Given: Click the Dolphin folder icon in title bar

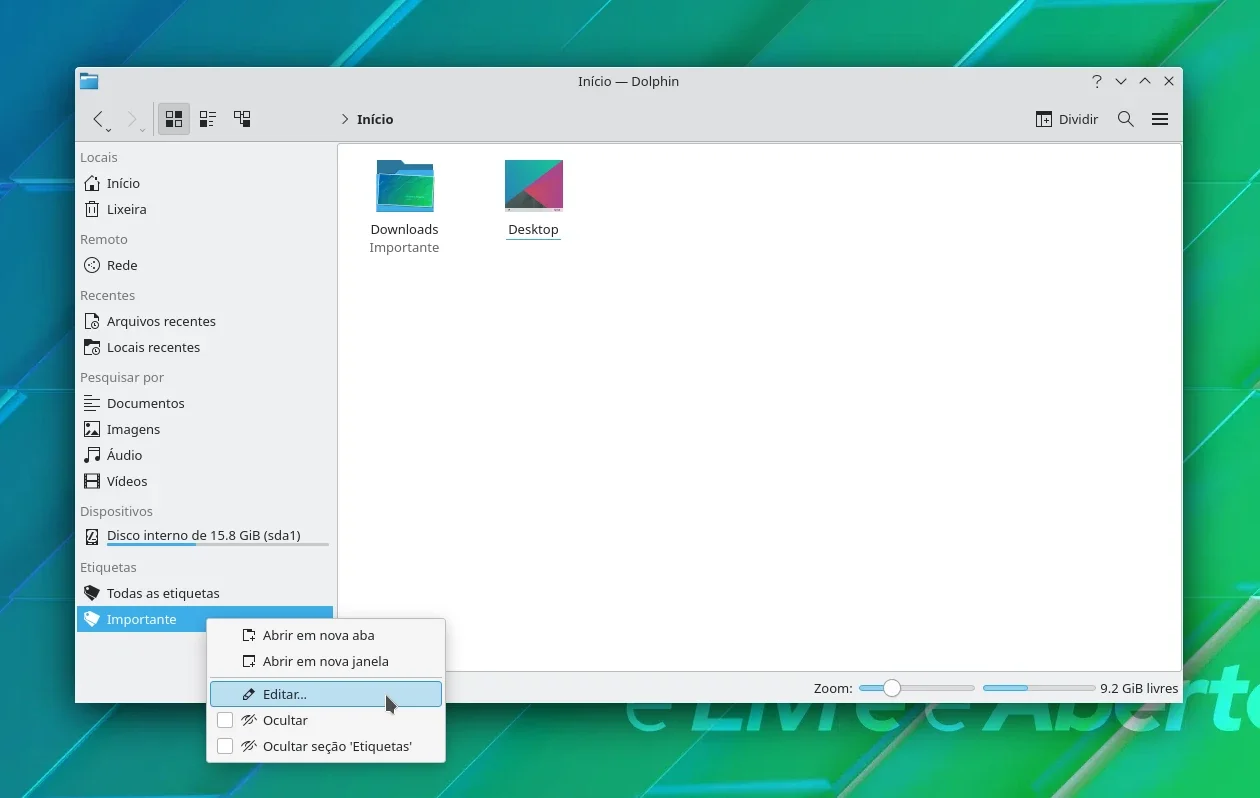Looking at the screenshot, I should click(89, 81).
